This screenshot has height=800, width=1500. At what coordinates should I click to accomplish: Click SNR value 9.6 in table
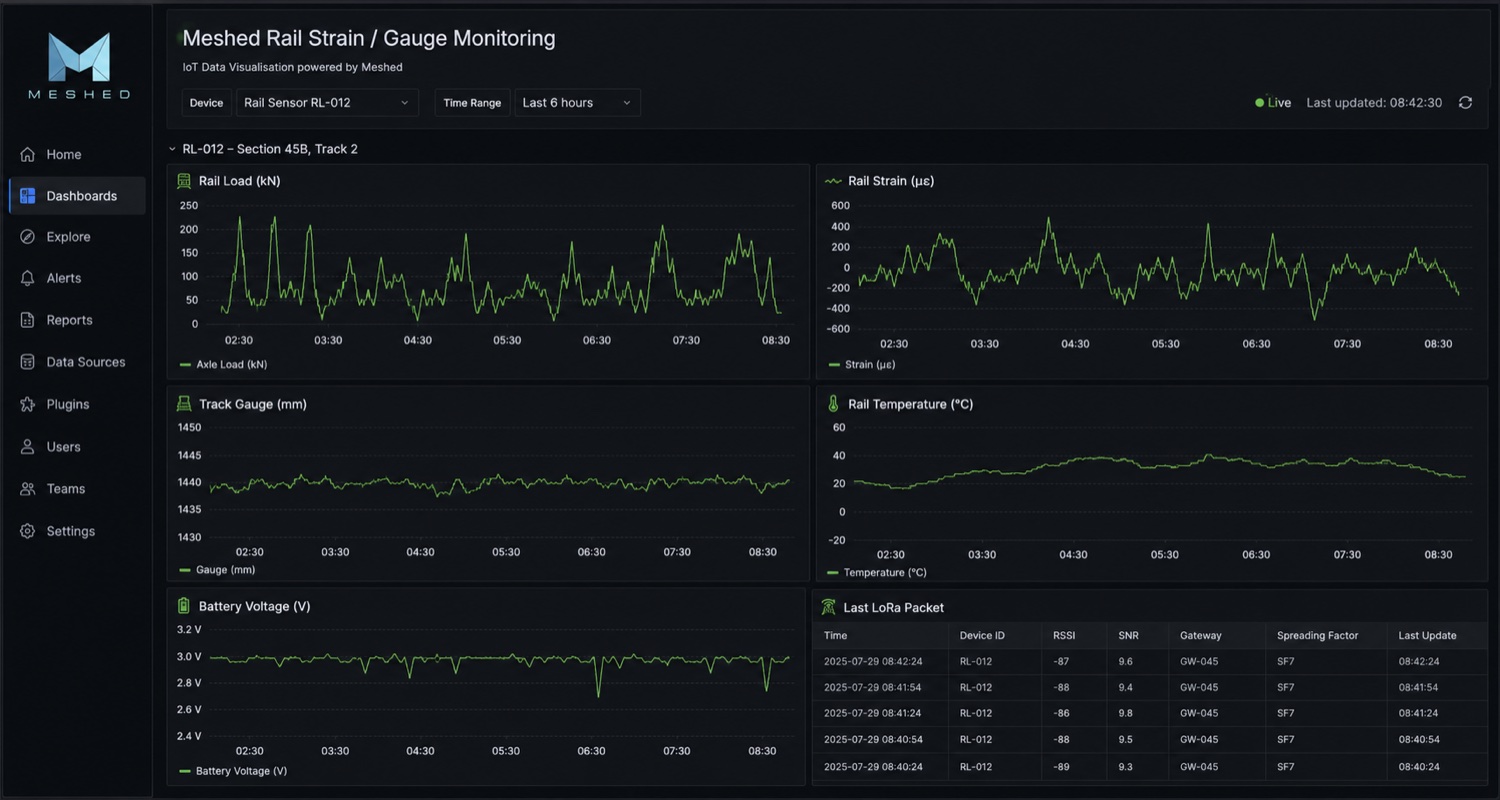pos(1125,661)
